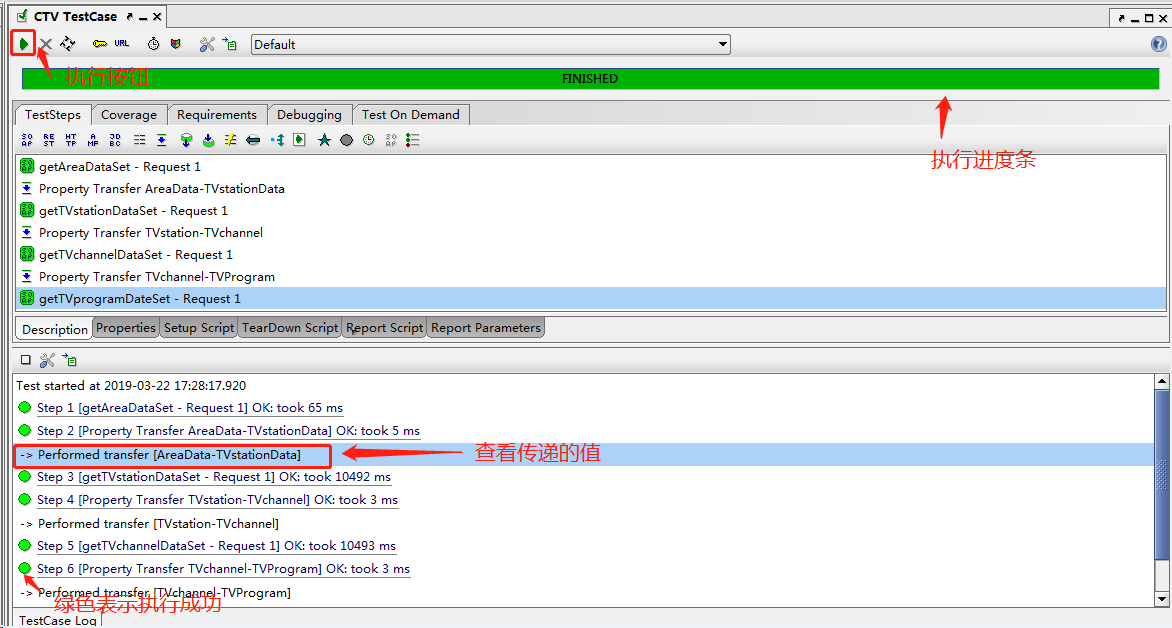1172x628 pixels.
Task: Open the Requirements tab
Action: click(217, 114)
